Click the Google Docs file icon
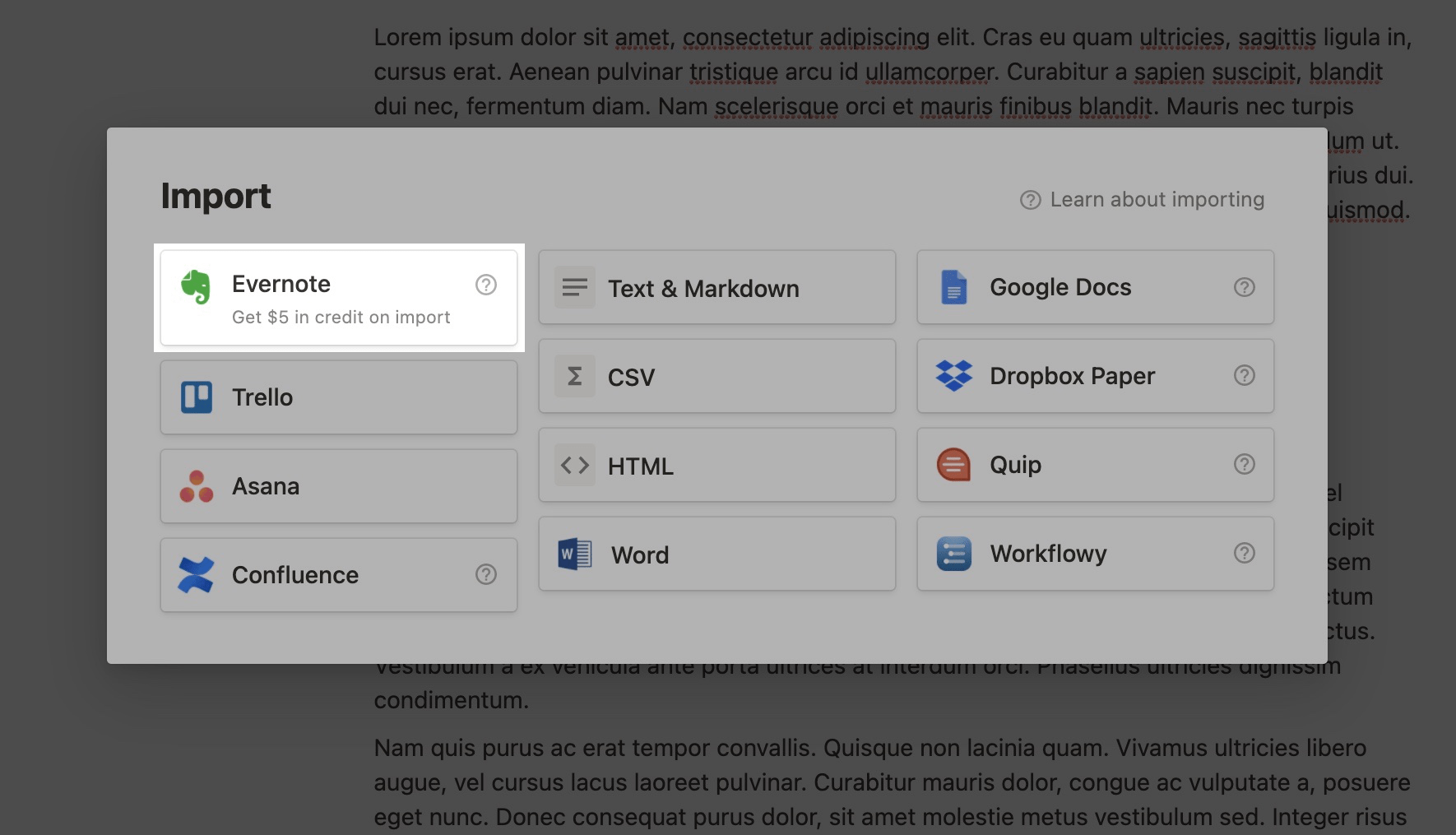The height and width of the screenshot is (835, 1456). click(x=953, y=287)
